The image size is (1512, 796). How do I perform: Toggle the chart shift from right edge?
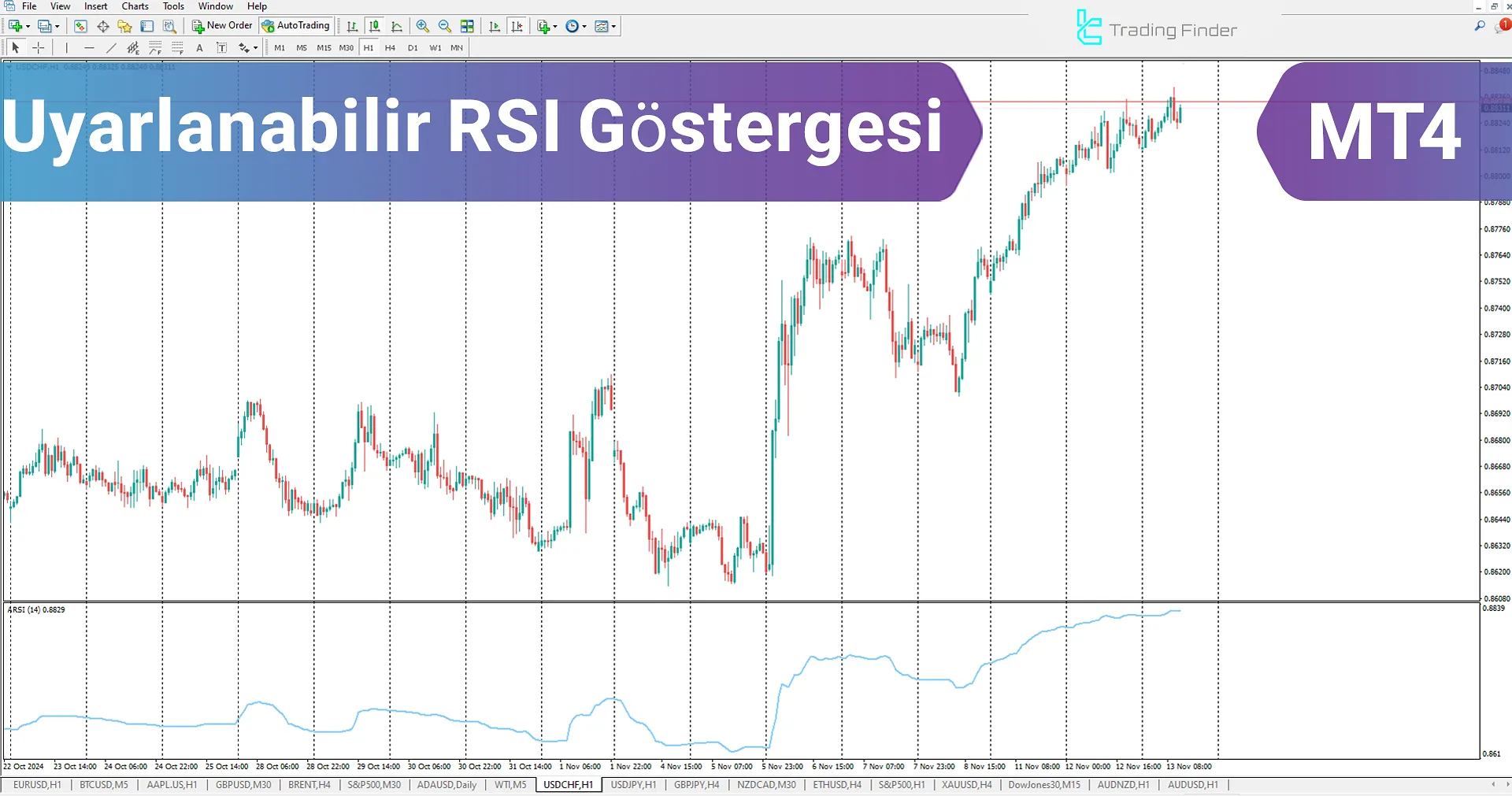pos(518,26)
